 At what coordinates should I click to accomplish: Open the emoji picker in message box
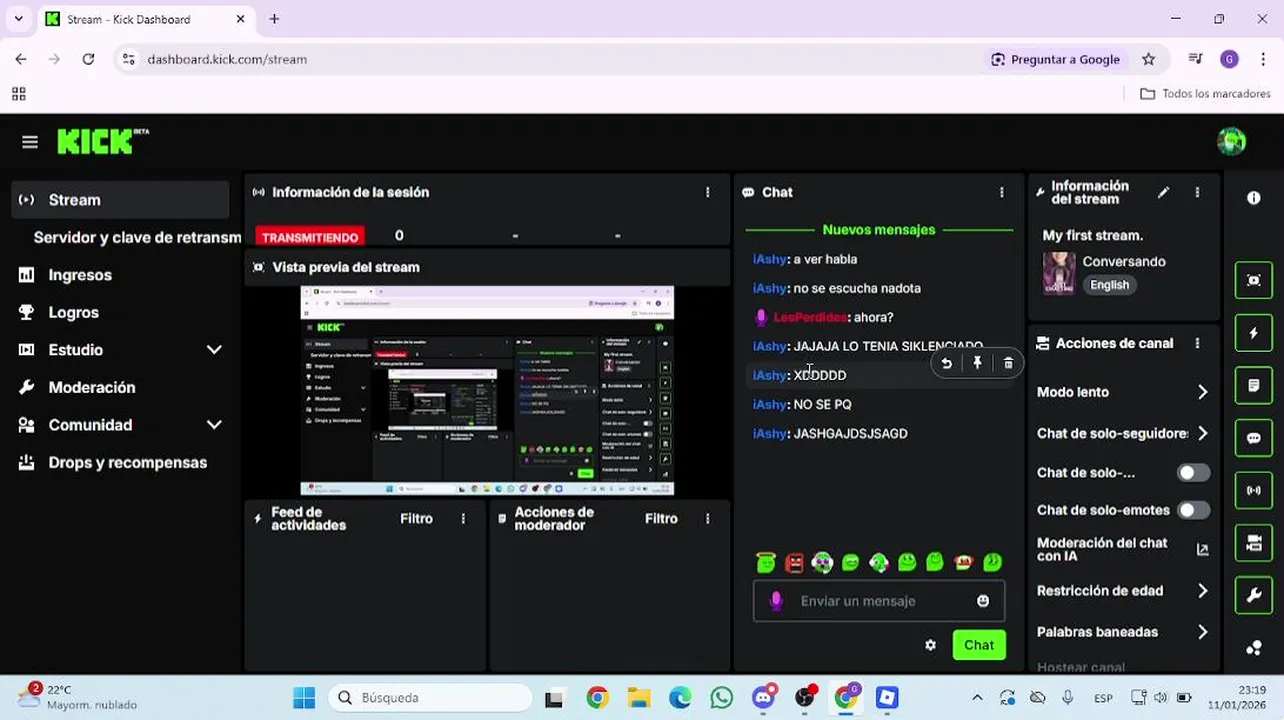(983, 601)
